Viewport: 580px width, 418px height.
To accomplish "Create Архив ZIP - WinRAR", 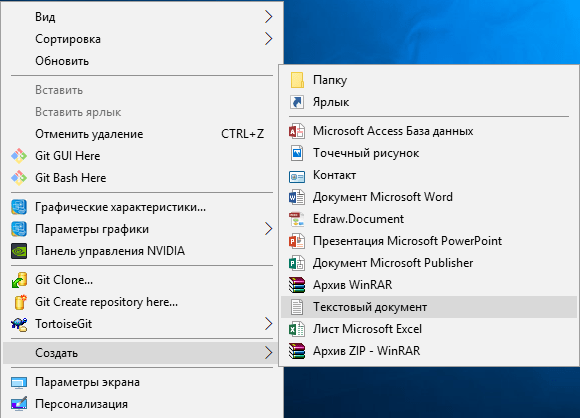I will click(x=429, y=351).
